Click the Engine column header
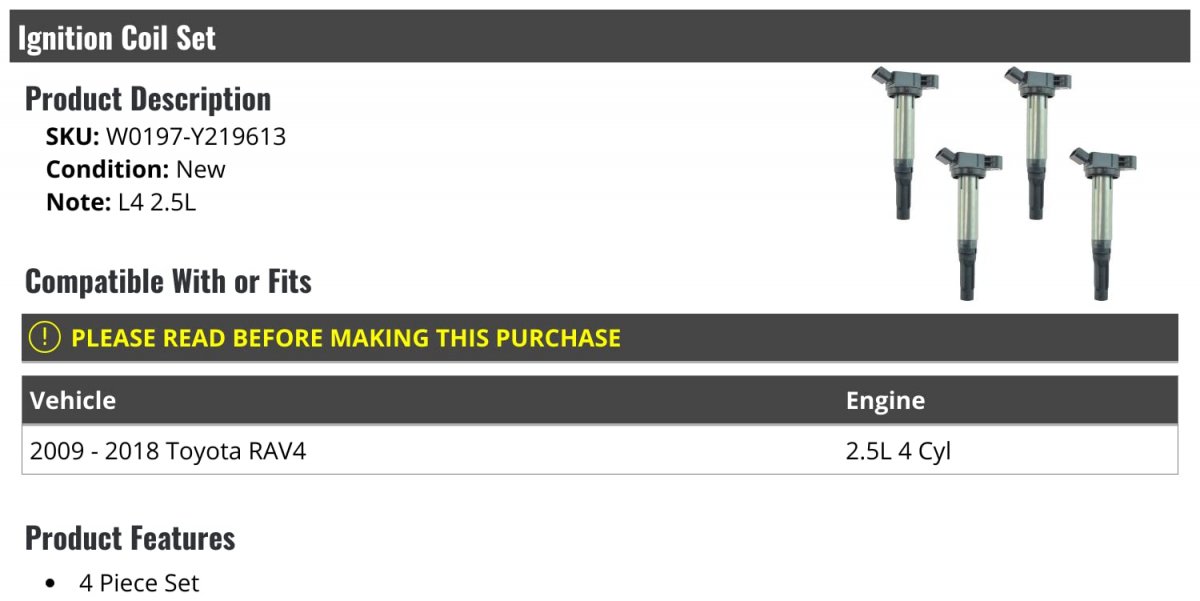Viewport: 1200px width, 601px height. (x=885, y=401)
